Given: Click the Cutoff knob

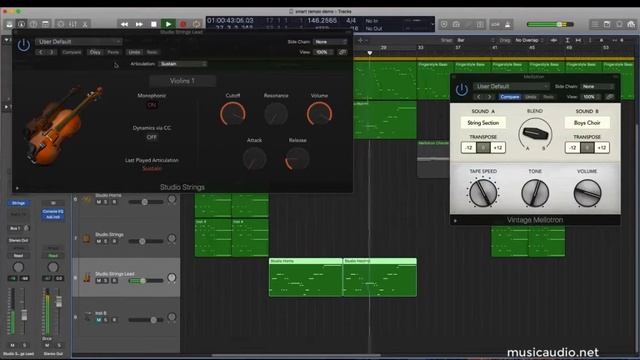Looking at the screenshot, I should pyautogui.click(x=233, y=114).
